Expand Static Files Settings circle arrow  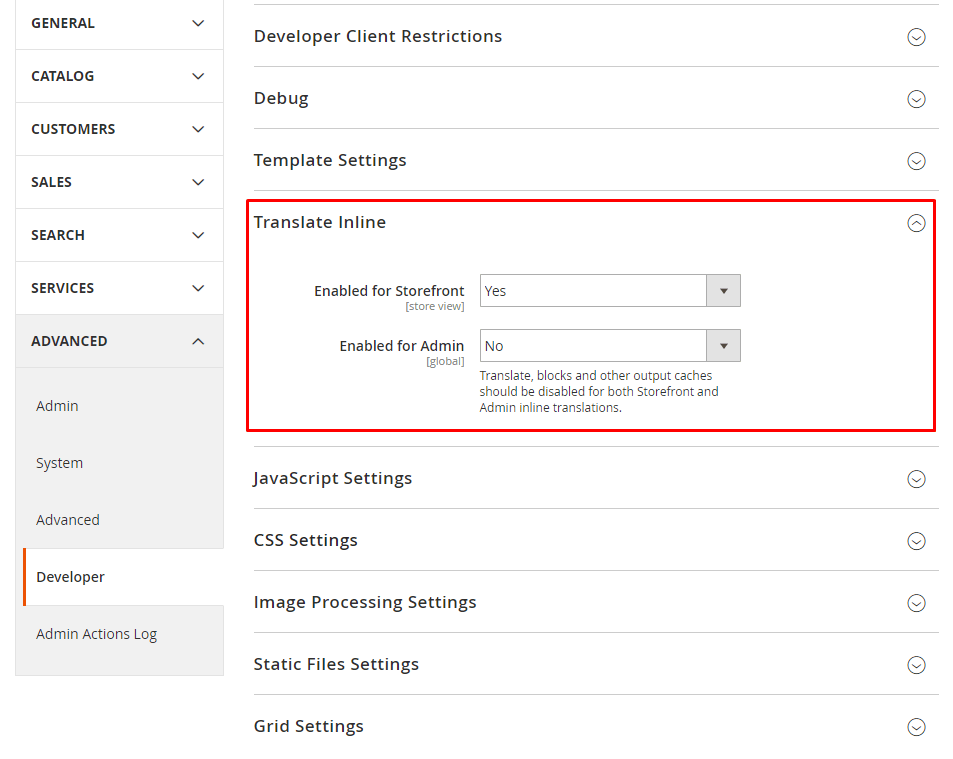916,665
